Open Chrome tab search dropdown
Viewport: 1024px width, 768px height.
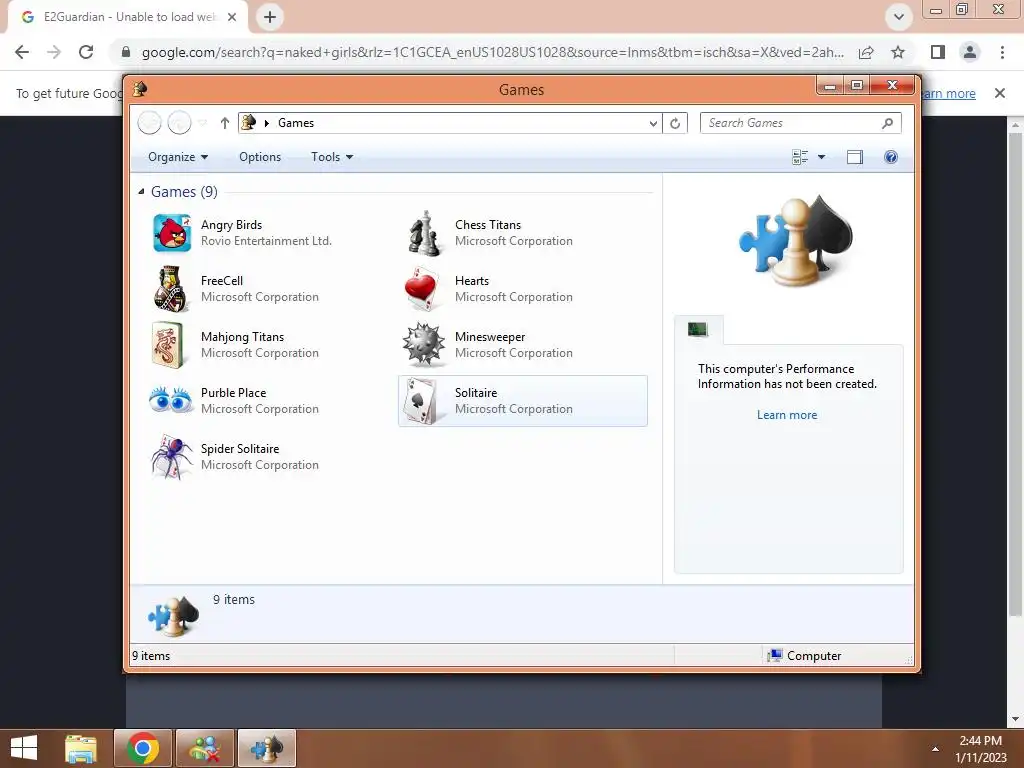point(899,17)
